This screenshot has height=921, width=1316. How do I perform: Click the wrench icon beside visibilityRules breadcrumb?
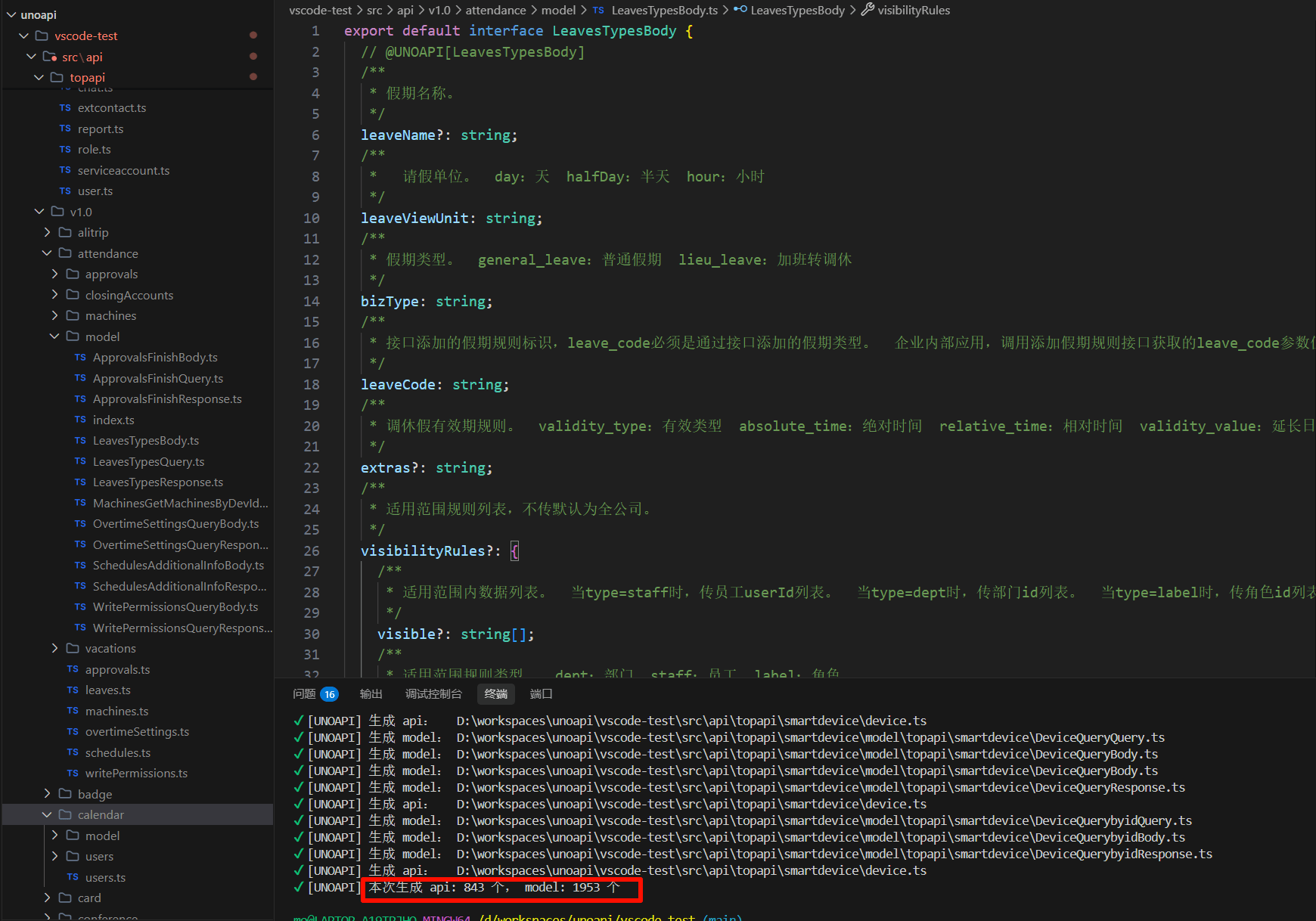click(868, 10)
